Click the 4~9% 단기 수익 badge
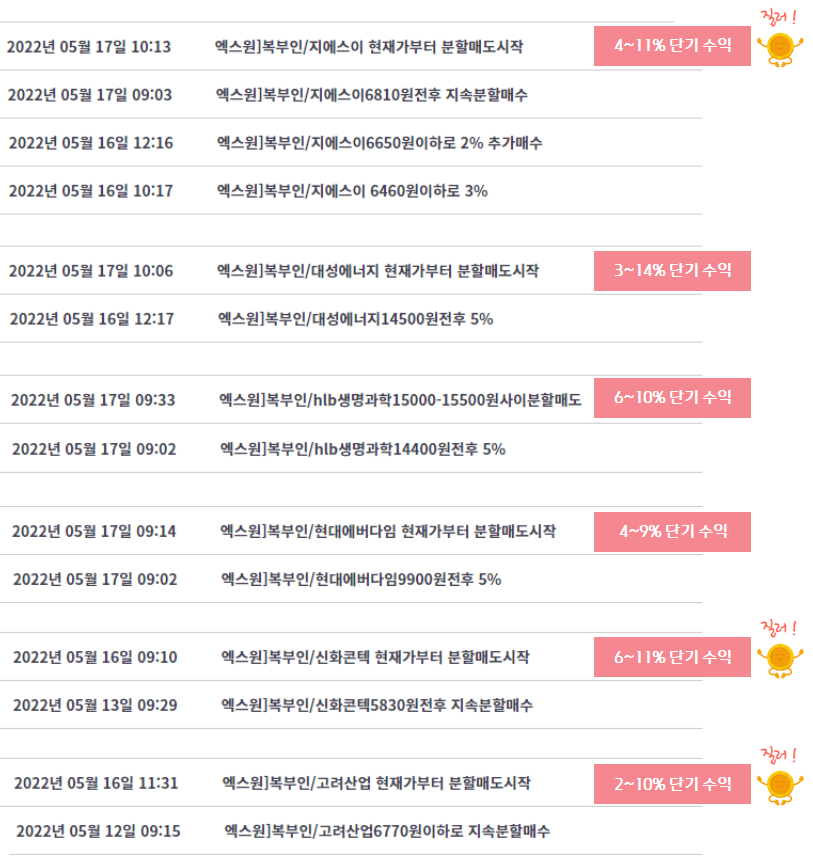Image resolution: width=813 pixels, height=861 pixels. 672,532
